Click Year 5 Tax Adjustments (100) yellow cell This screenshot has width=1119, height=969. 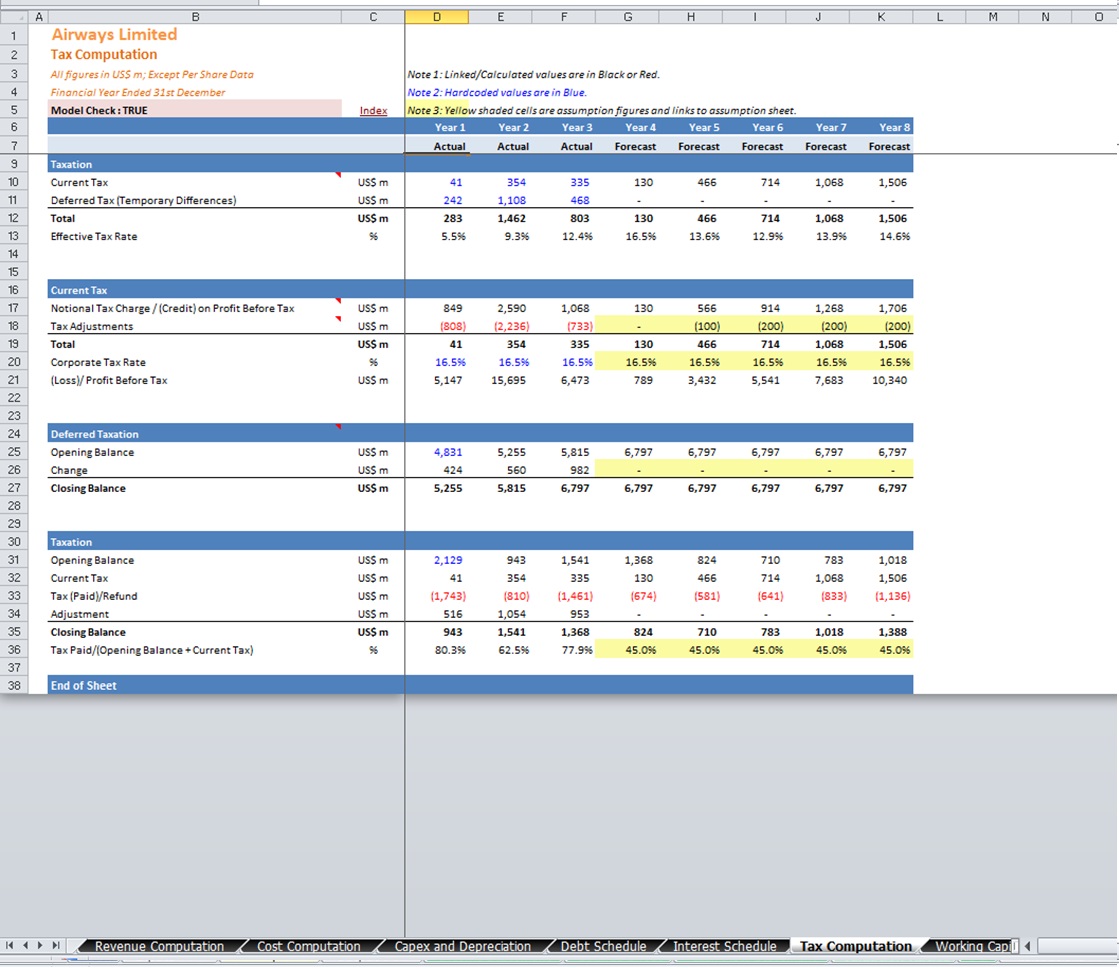tap(691, 326)
